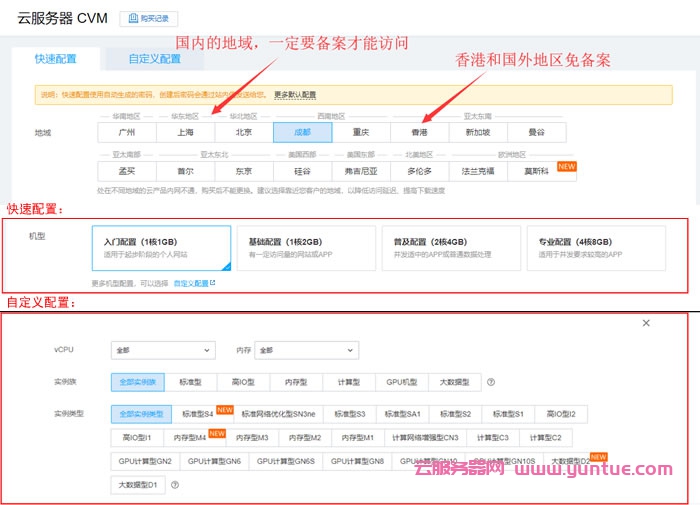The image size is (700, 505).
Task: Select 标准型S2 instance type
Action: coord(455,414)
